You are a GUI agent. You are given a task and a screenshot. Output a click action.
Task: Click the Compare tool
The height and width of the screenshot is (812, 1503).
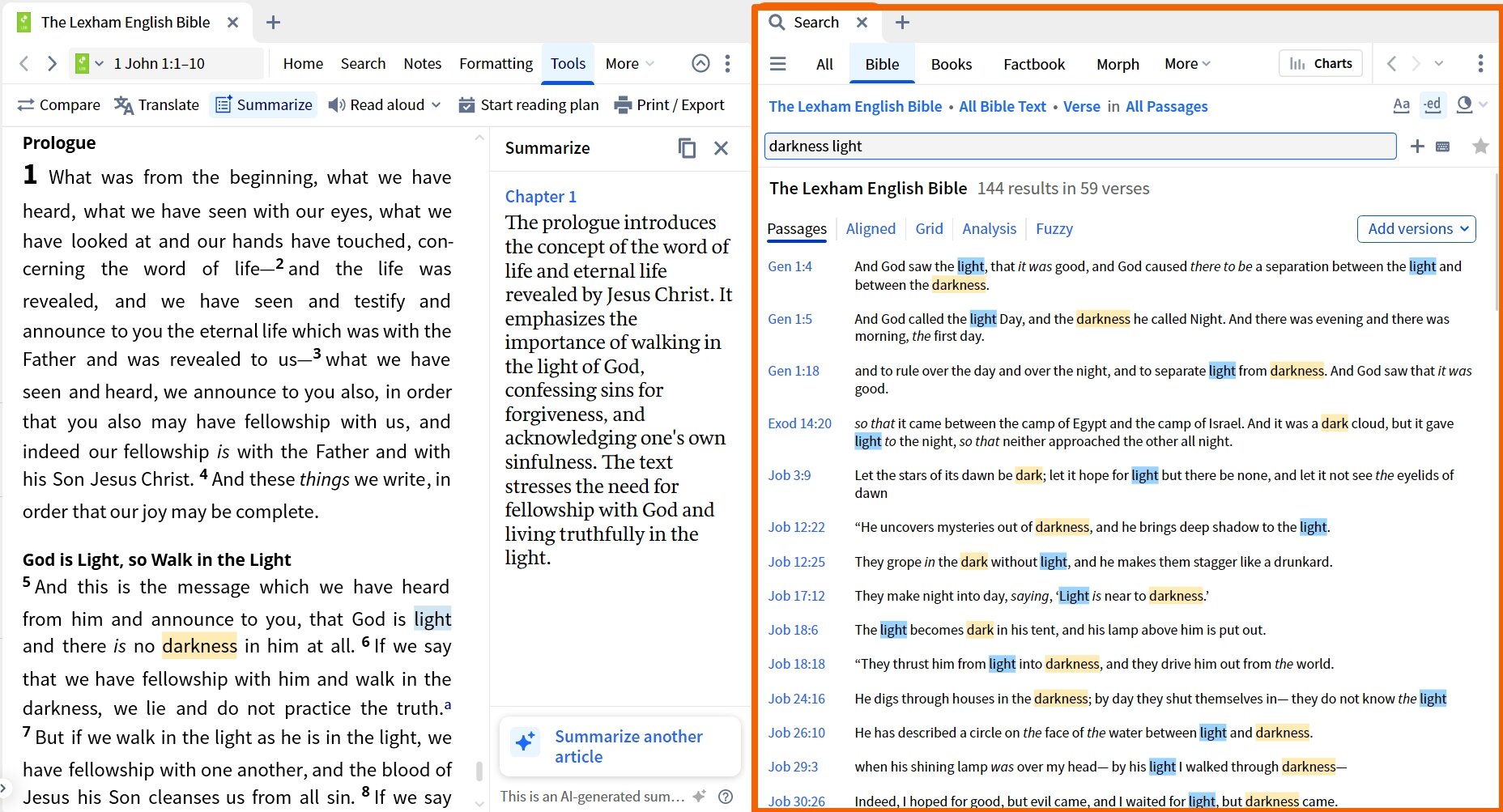(59, 104)
